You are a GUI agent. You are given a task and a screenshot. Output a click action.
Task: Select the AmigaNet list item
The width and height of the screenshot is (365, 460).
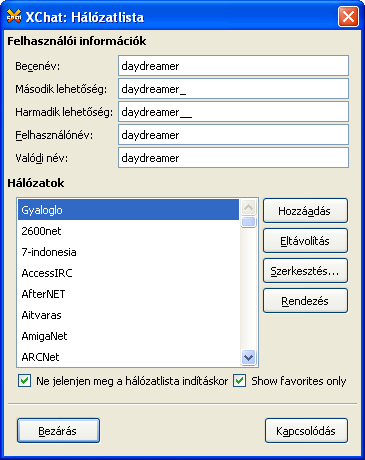128,336
